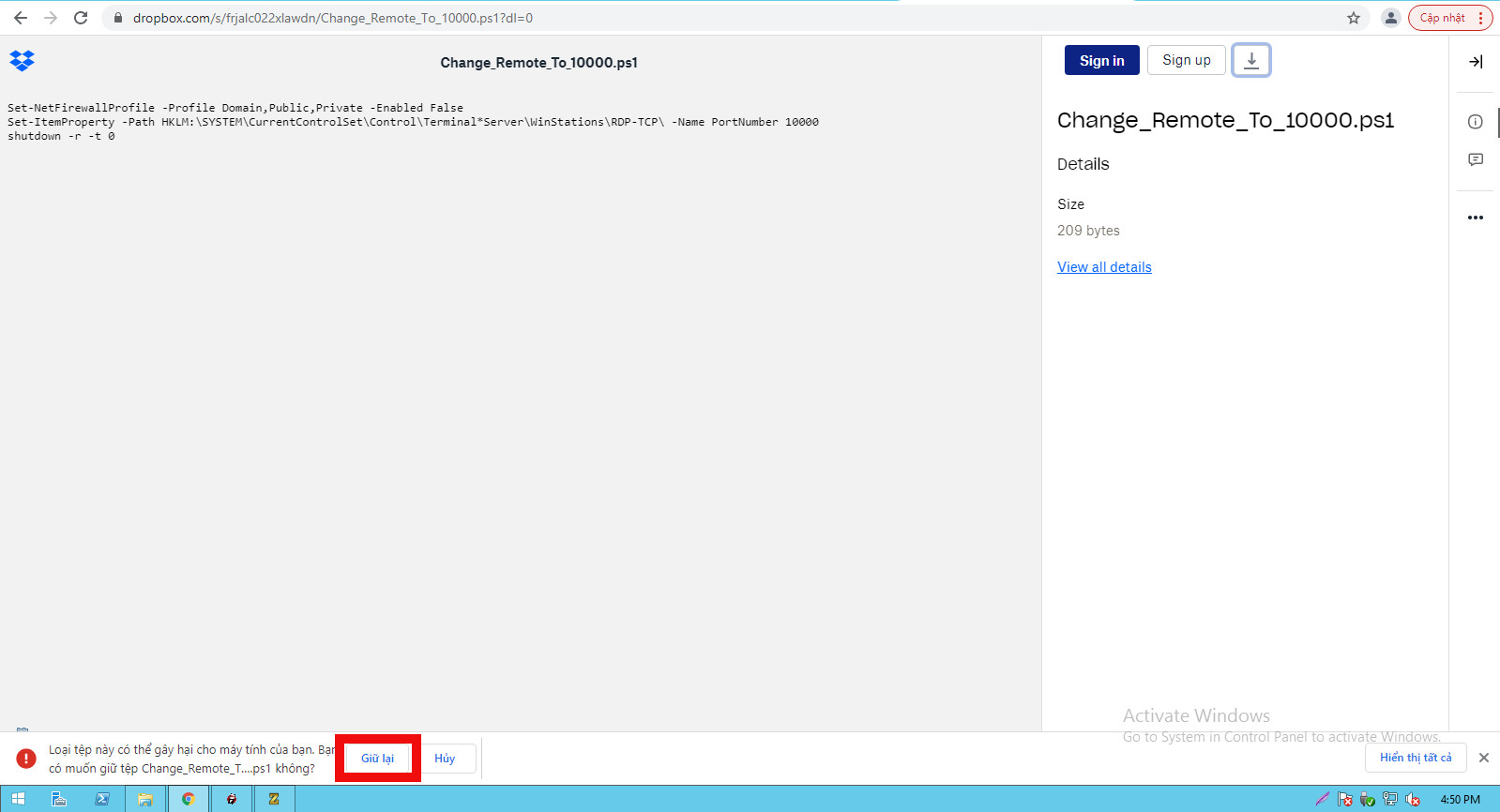Open the View all details link
The width and height of the screenshot is (1500, 812).
pyautogui.click(x=1104, y=267)
